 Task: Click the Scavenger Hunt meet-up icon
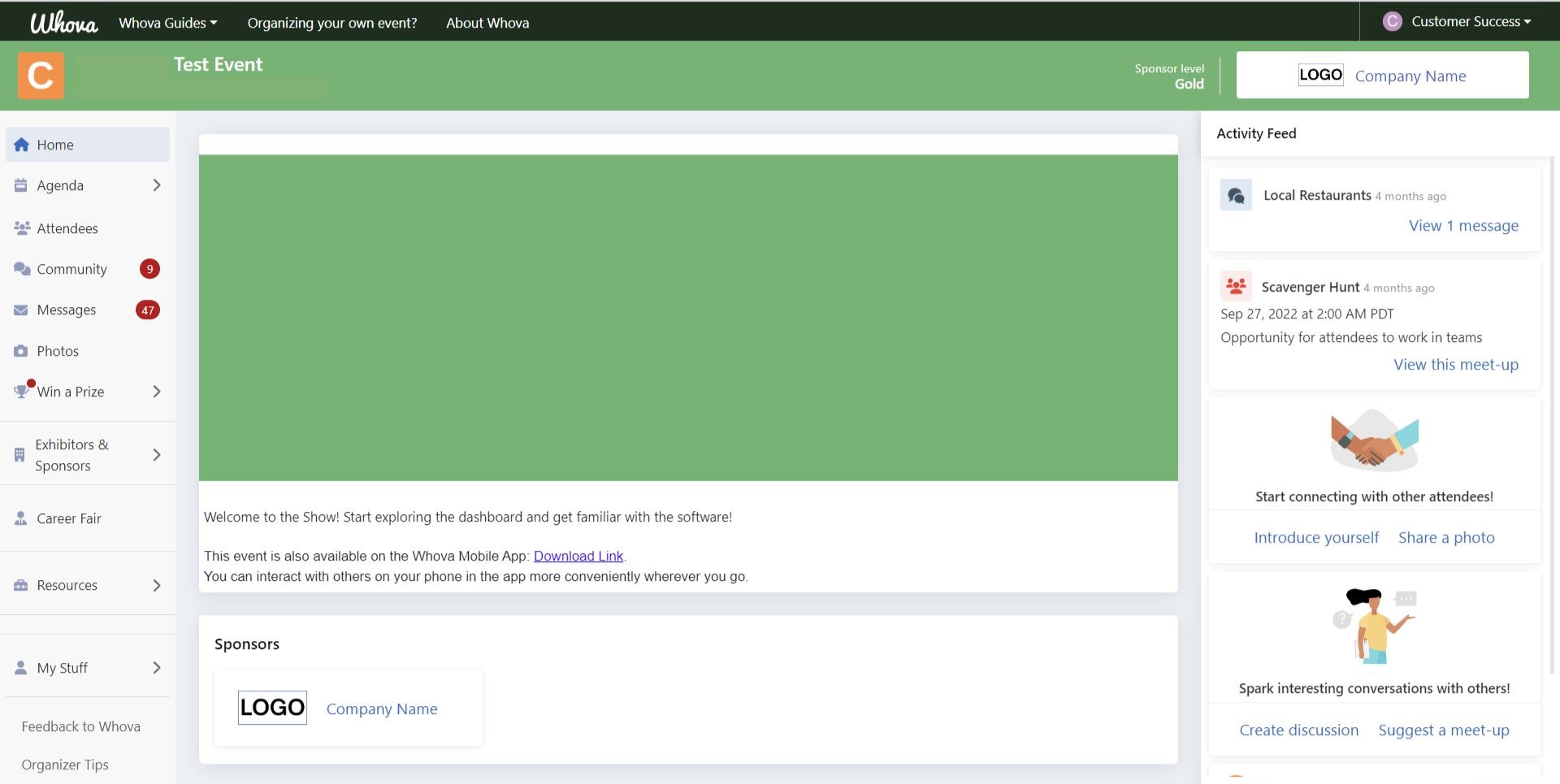(x=1236, y=287)
